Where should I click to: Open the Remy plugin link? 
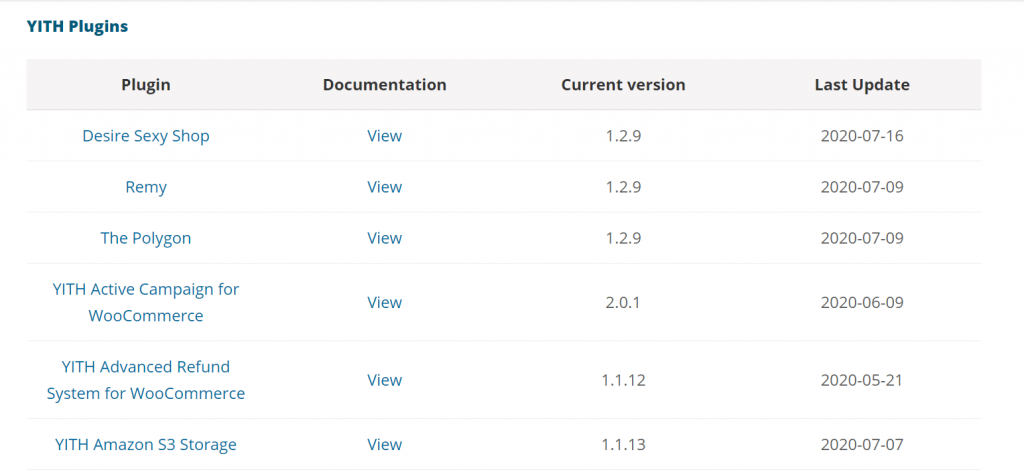pos(146,187)
